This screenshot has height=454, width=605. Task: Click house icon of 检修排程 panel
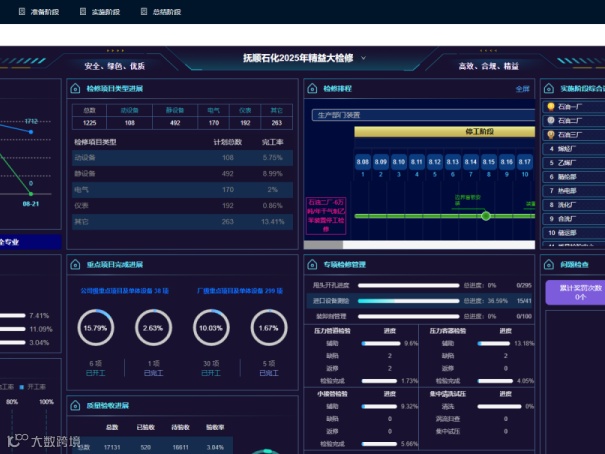[312, 89]
